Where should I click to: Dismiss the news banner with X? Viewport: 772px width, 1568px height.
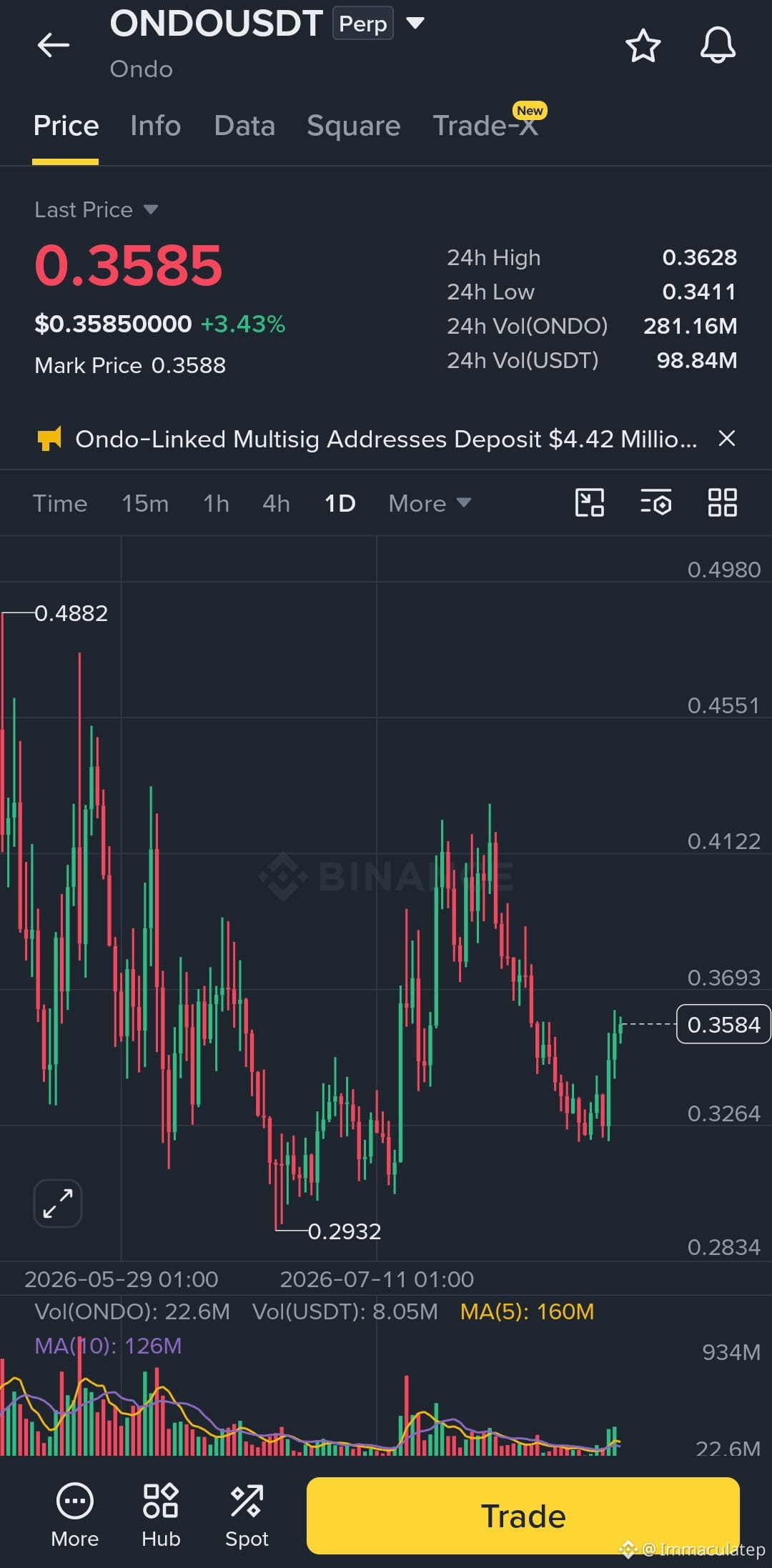pyautogui.click(x=726, y=438)
